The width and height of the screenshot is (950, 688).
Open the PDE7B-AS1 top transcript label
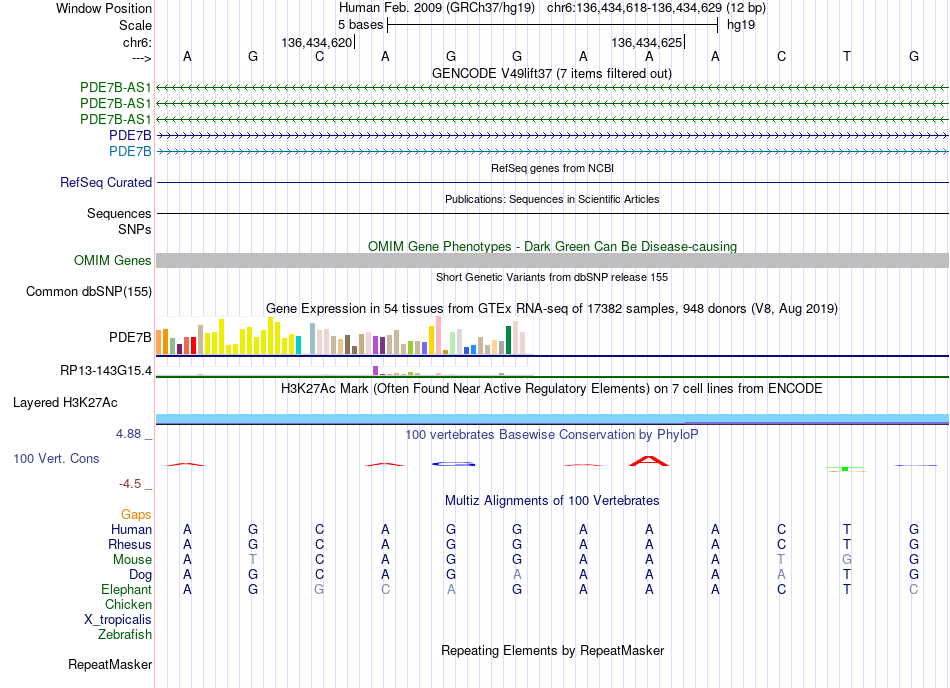coord(115,87)
